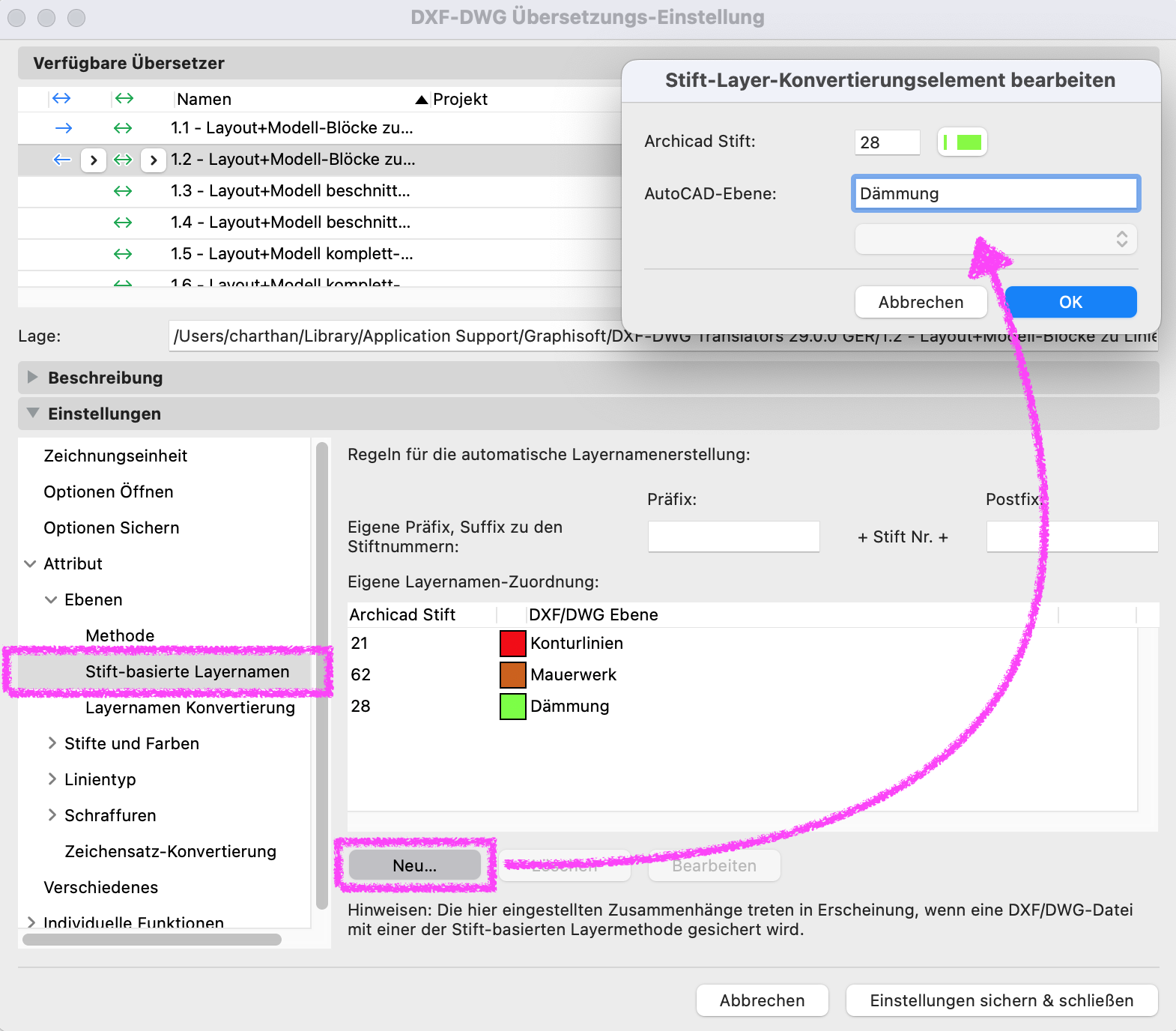Click the Archicad Stift number field
This screenshot has height=1031, width=1176.
click(887, 142)
